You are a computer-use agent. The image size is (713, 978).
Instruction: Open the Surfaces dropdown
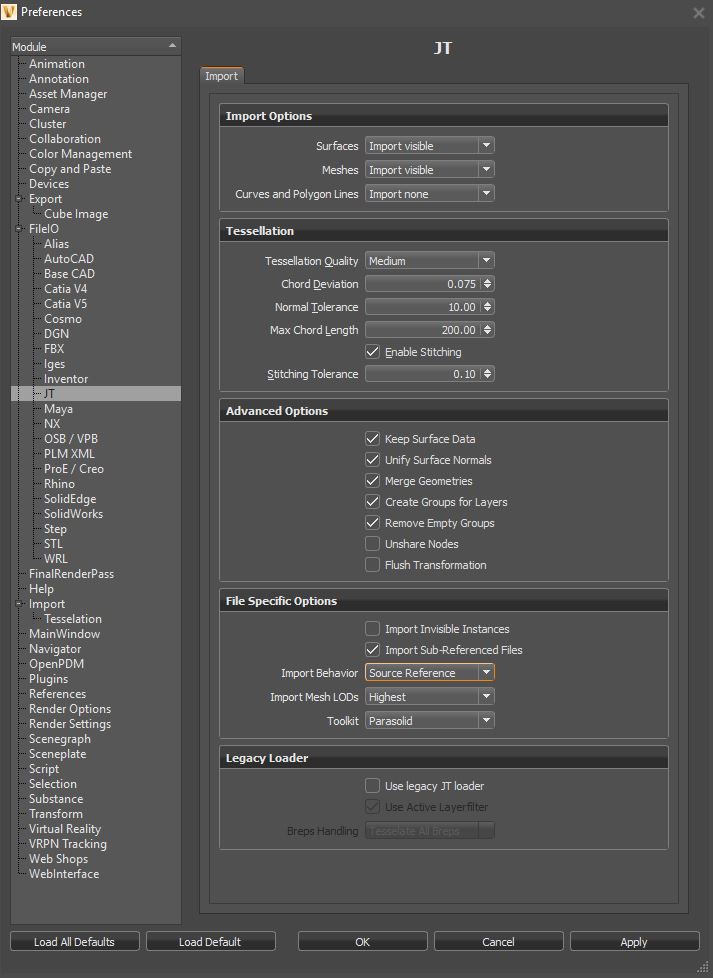coord(430,146)
